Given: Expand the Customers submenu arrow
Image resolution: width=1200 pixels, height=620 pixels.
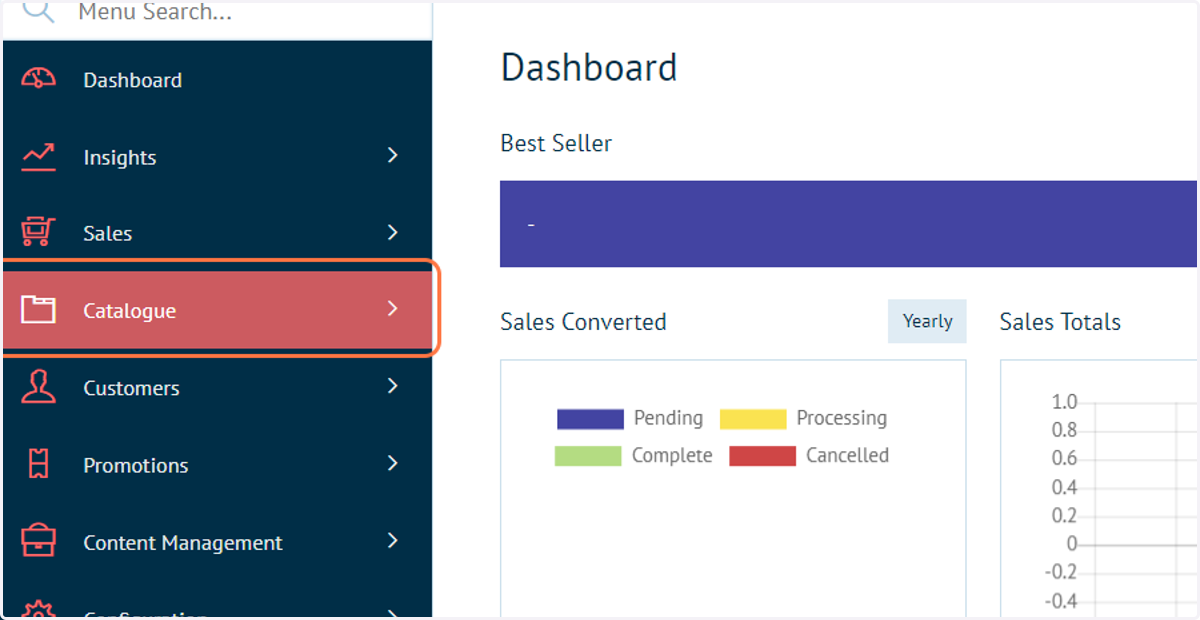Looking at the screenshot, I should [393, 386].
